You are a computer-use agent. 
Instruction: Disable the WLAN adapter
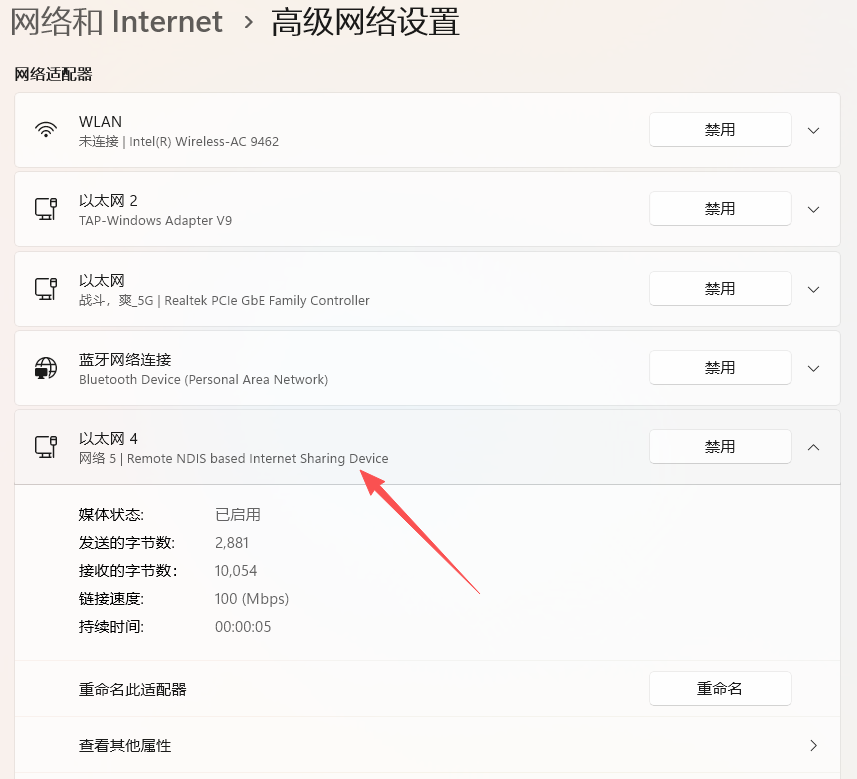click(720, 129)
